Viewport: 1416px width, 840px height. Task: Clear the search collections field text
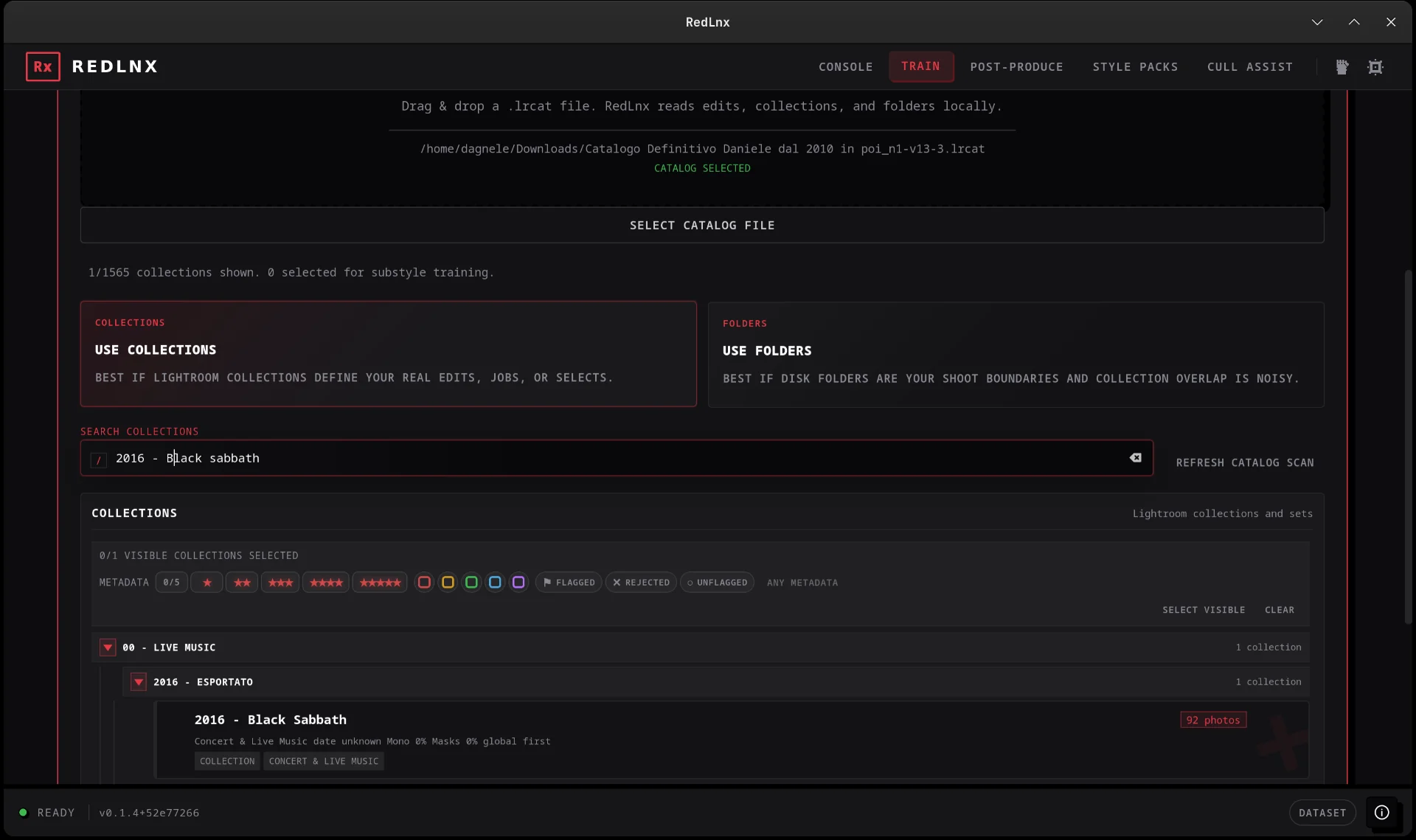click(1136, 458)
